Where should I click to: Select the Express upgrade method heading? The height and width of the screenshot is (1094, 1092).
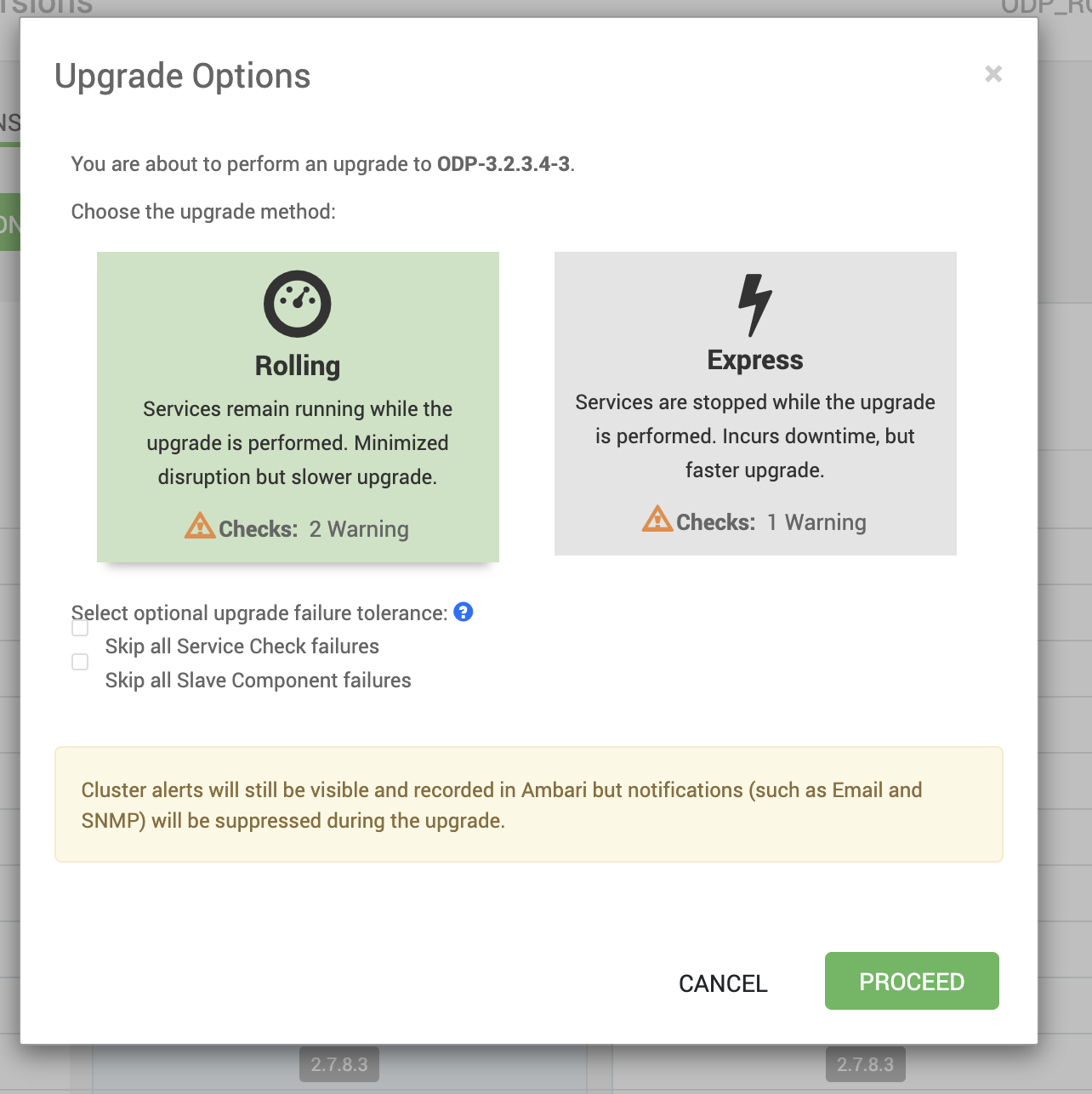tap(755, 360)
